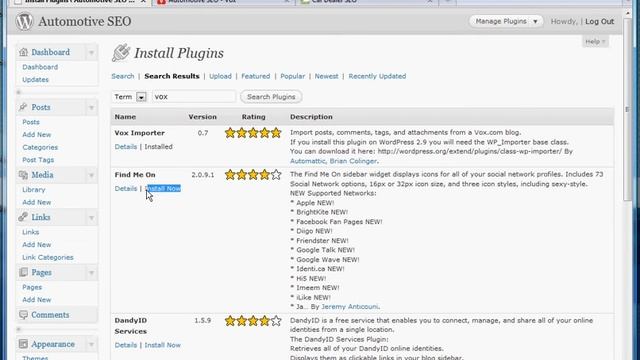This screenshot has height=360, width=640.
Task: Click the Brian Colinger author link
Action: pyautogui.click(x=353, y=161)
